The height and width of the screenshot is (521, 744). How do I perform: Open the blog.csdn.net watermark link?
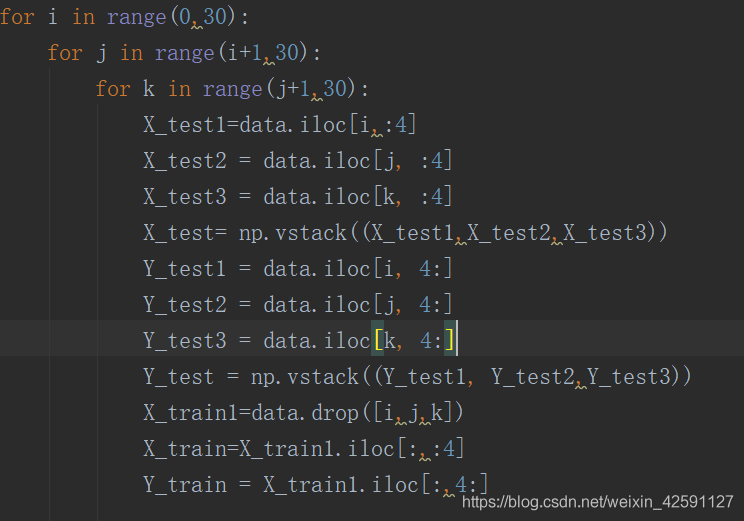(598, 501)
